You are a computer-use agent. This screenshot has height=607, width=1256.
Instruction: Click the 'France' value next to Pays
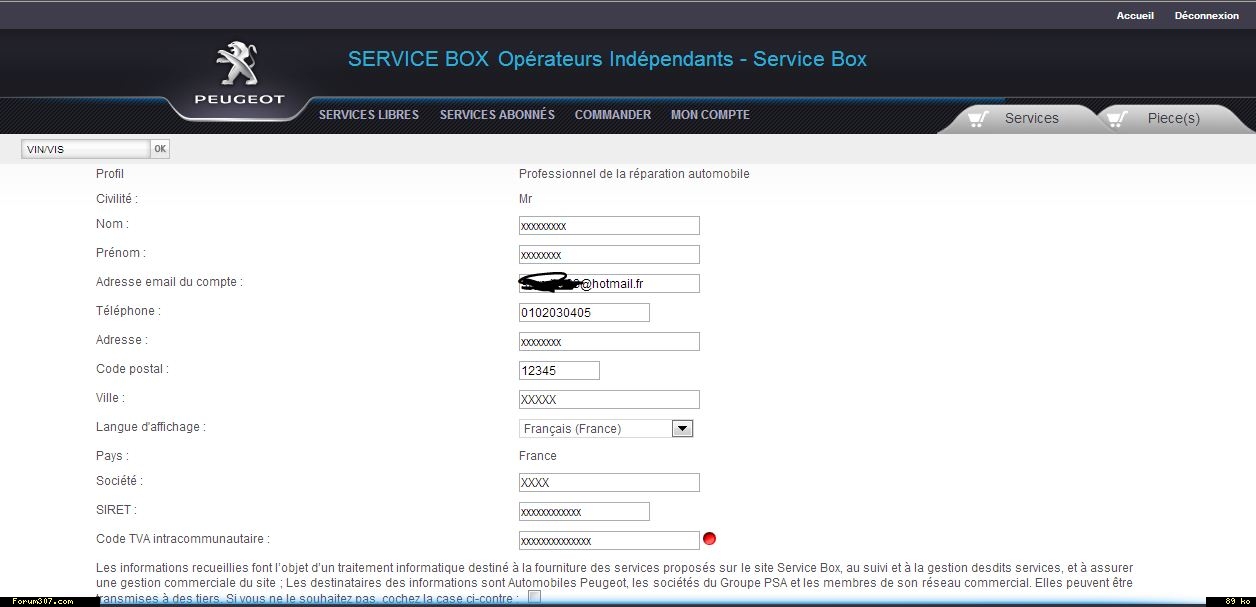tap(538, 456)
